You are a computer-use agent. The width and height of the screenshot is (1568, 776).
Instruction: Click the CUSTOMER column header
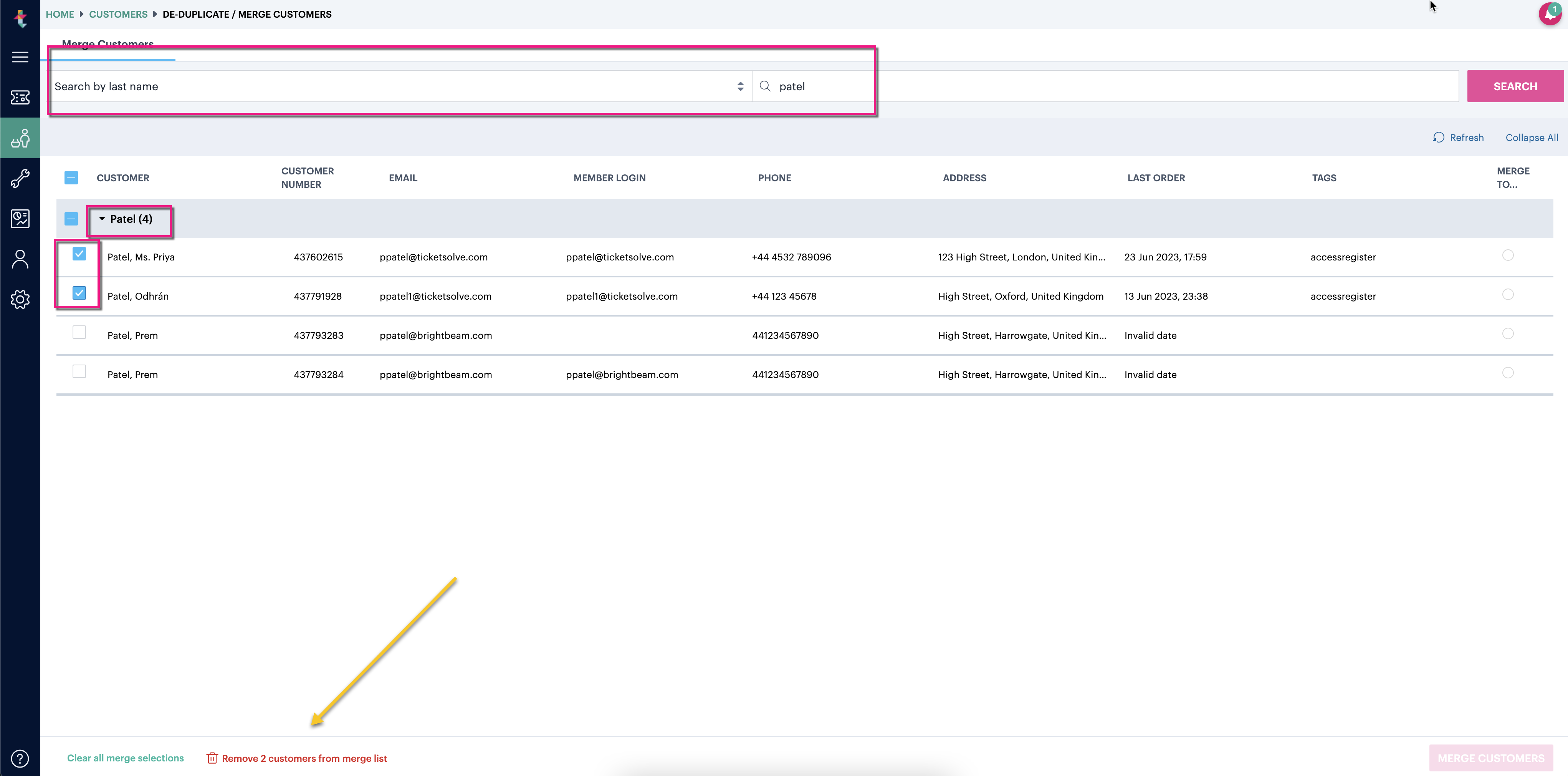point(123,178)
